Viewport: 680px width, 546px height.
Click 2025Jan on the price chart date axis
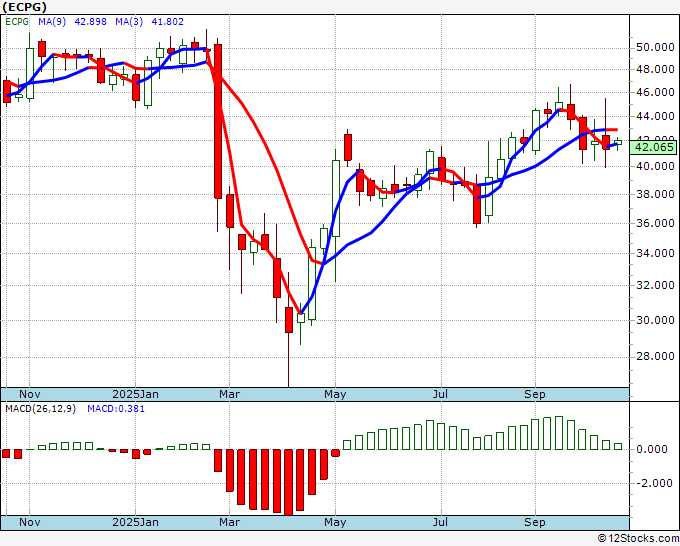(135, 394)
